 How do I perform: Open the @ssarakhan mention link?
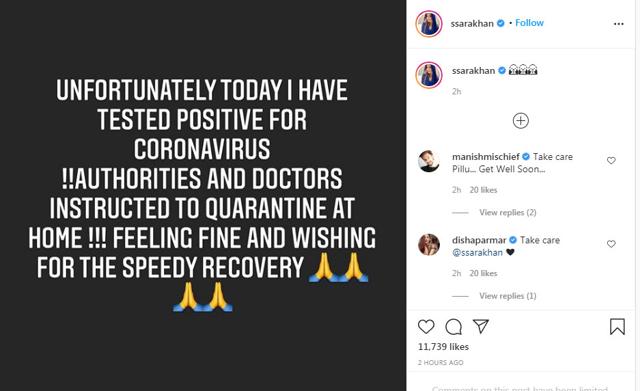477,253
